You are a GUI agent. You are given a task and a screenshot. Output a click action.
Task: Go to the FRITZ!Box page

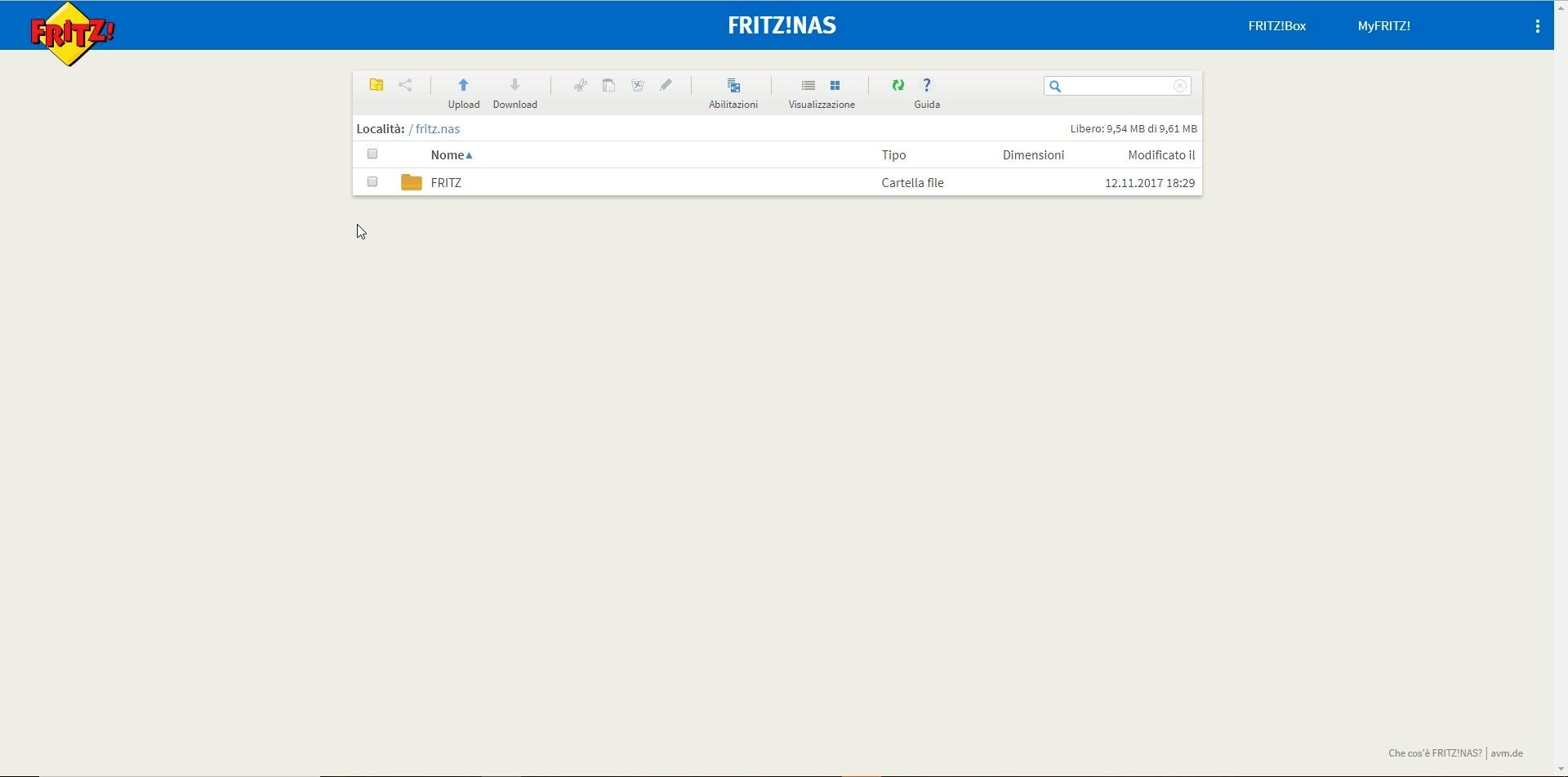pos(1276,26)
